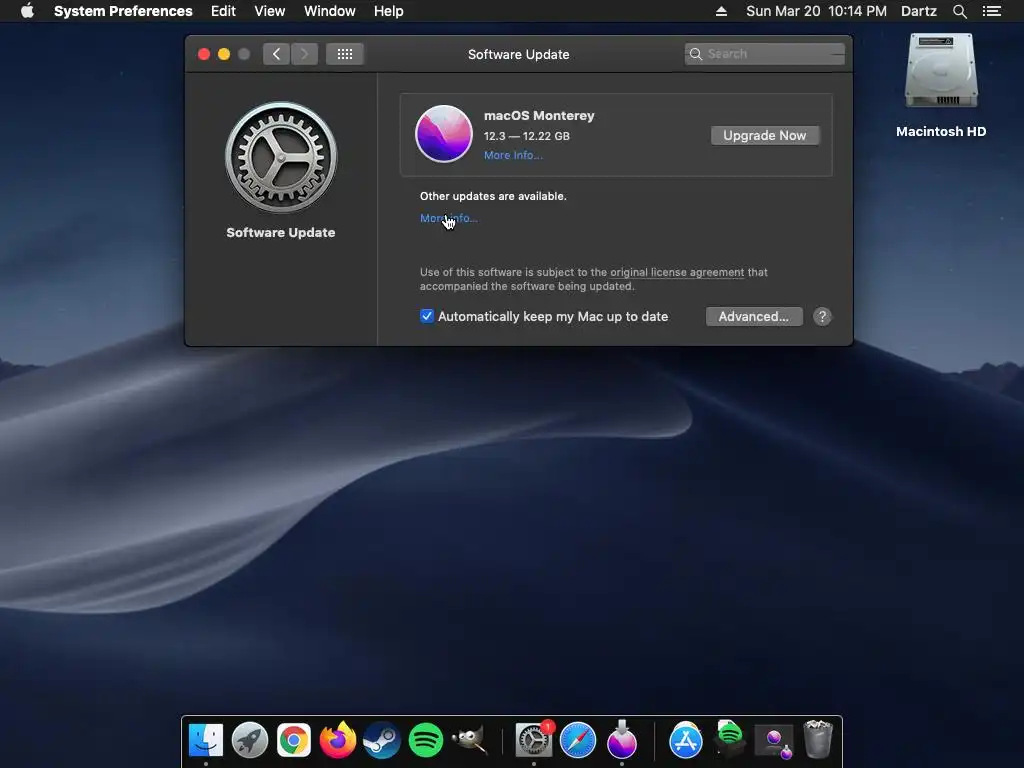Open the Help menu
Screen dimensions: 1024x768
pos(389,11)
